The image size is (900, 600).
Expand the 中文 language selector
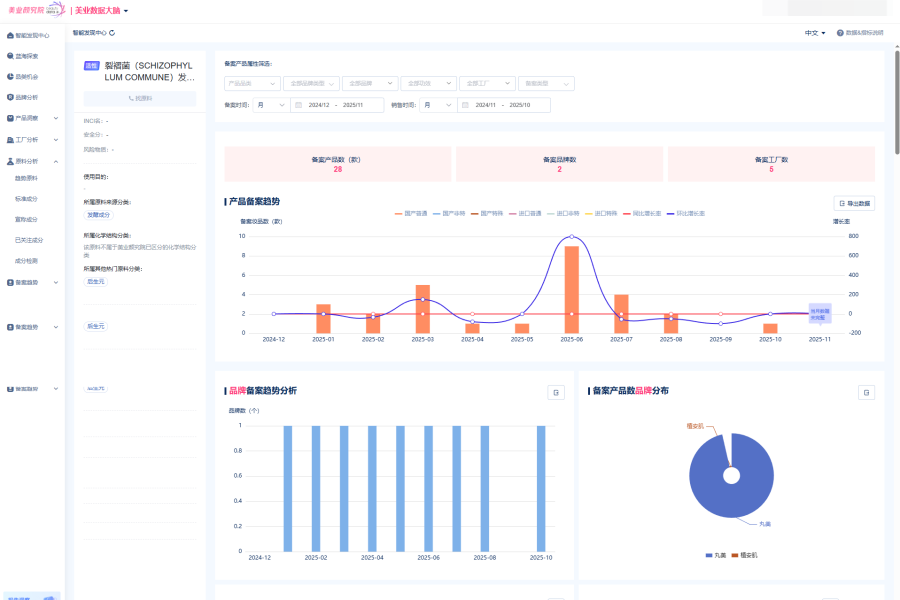pyautogui.click(x=815, y=33)
